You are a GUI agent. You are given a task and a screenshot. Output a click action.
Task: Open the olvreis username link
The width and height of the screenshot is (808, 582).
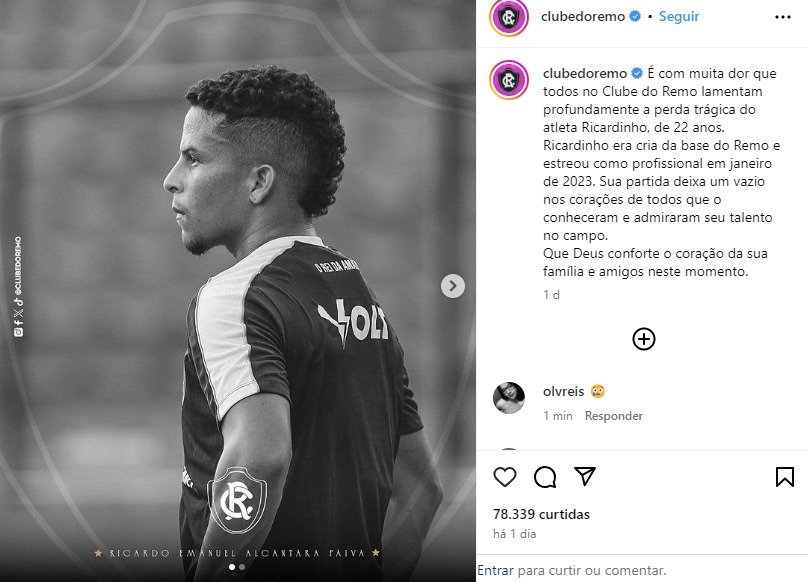(x=563, y=391)
